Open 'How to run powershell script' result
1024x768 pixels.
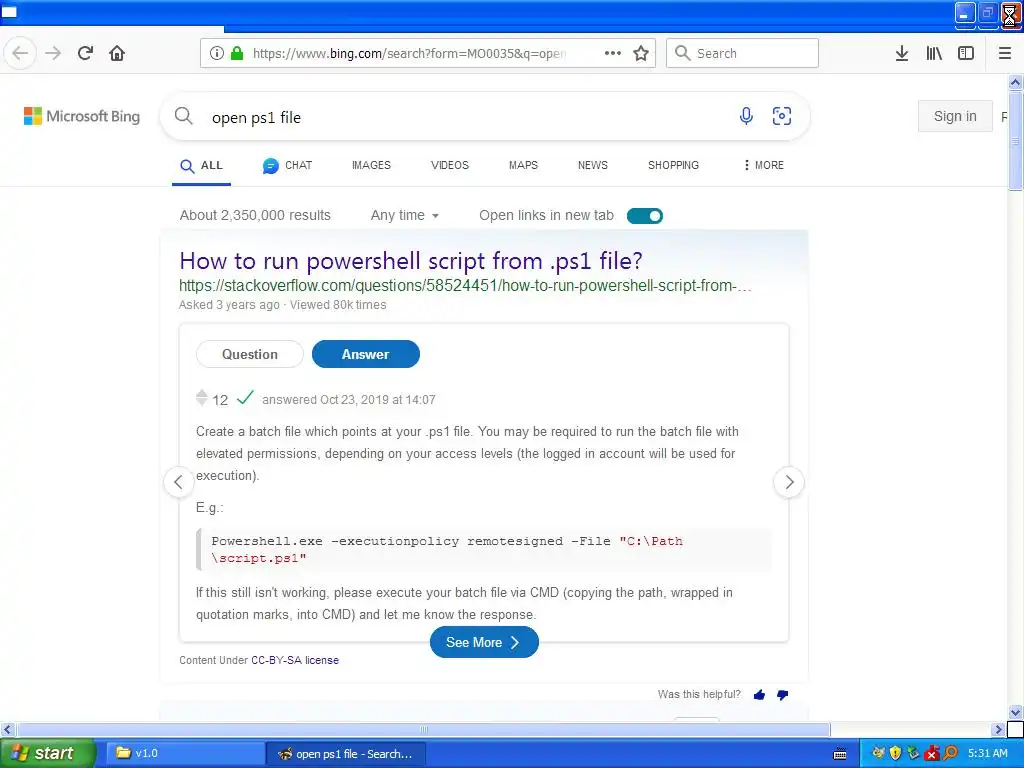[411, 261]
